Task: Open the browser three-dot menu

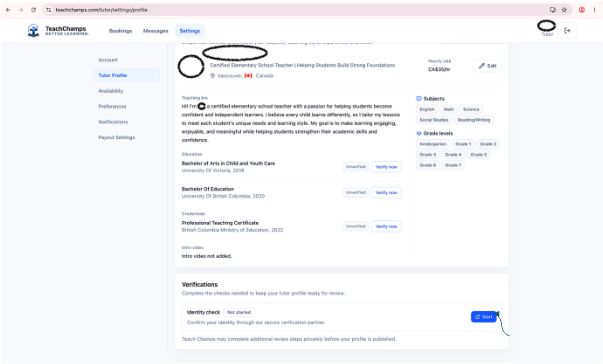Action: coord(594,10)
